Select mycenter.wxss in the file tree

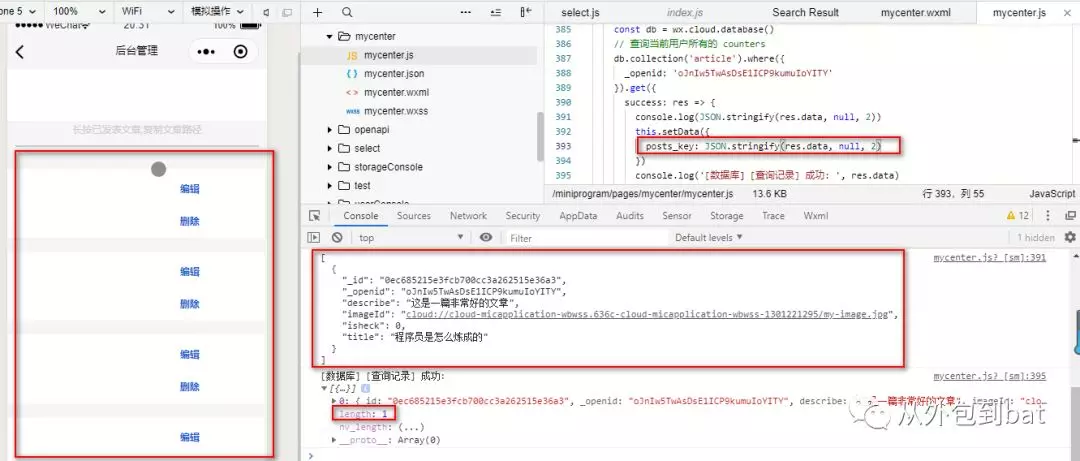[x=396, y=111]
